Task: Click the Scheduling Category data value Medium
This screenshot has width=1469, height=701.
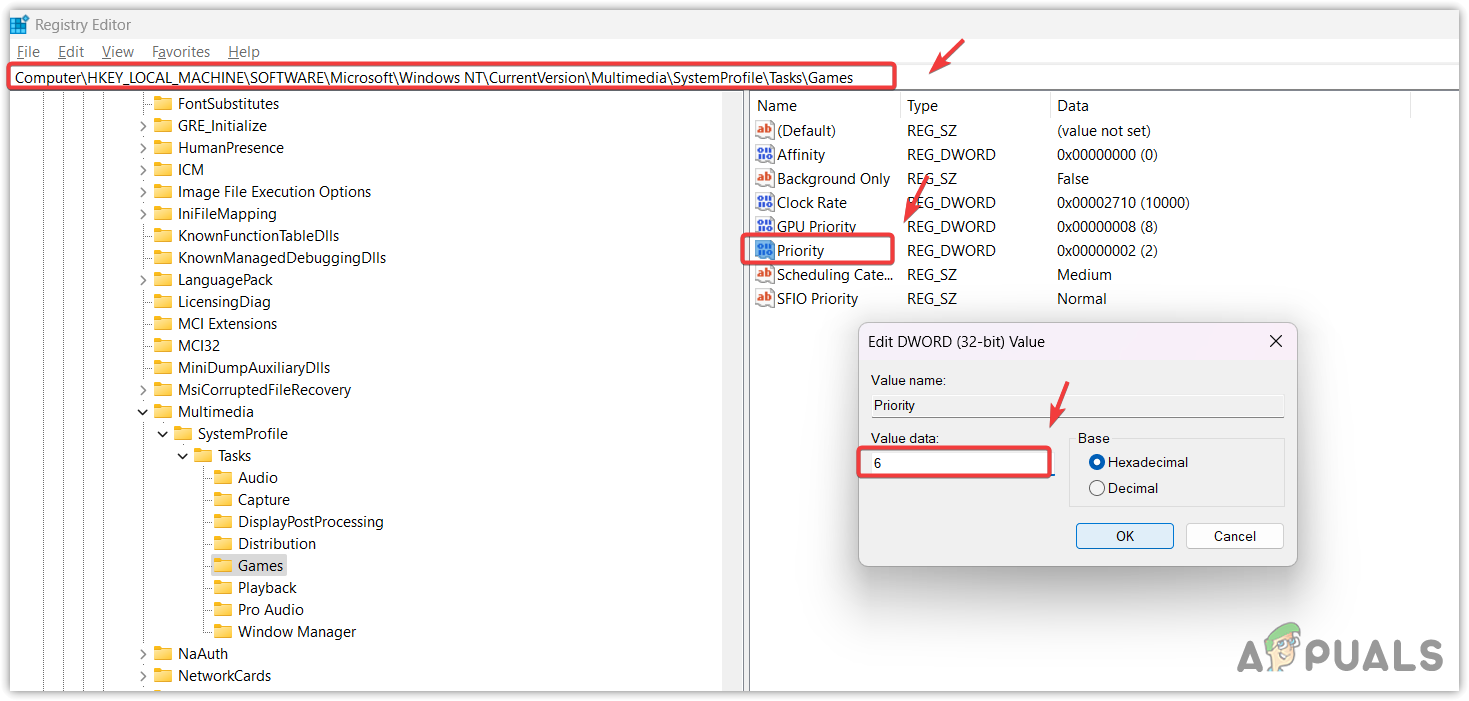Action: 1084,274
